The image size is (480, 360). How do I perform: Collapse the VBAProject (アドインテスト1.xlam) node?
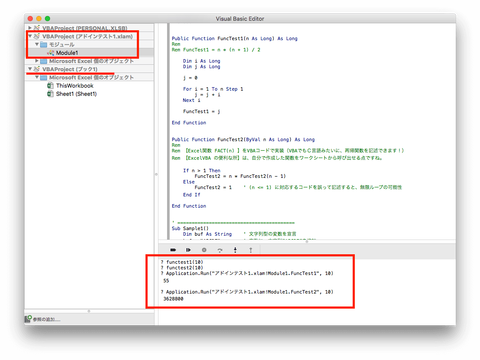click(x=30, y=36)
